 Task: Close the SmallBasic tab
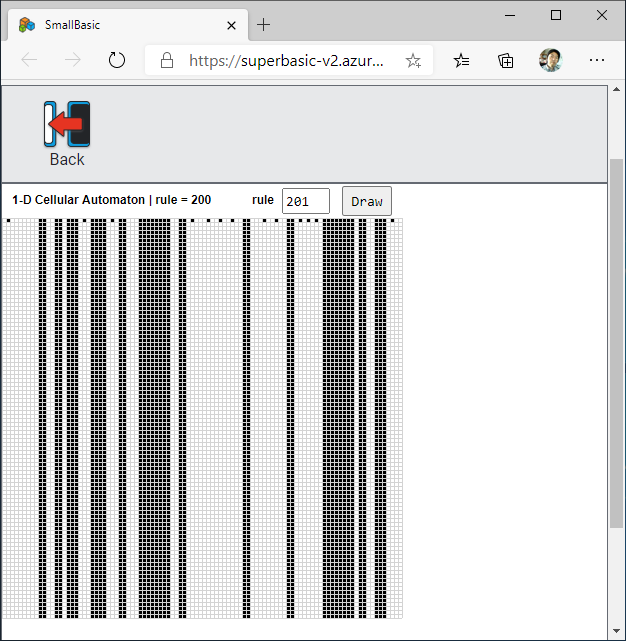pyautogui.click(x=231, y=25)
